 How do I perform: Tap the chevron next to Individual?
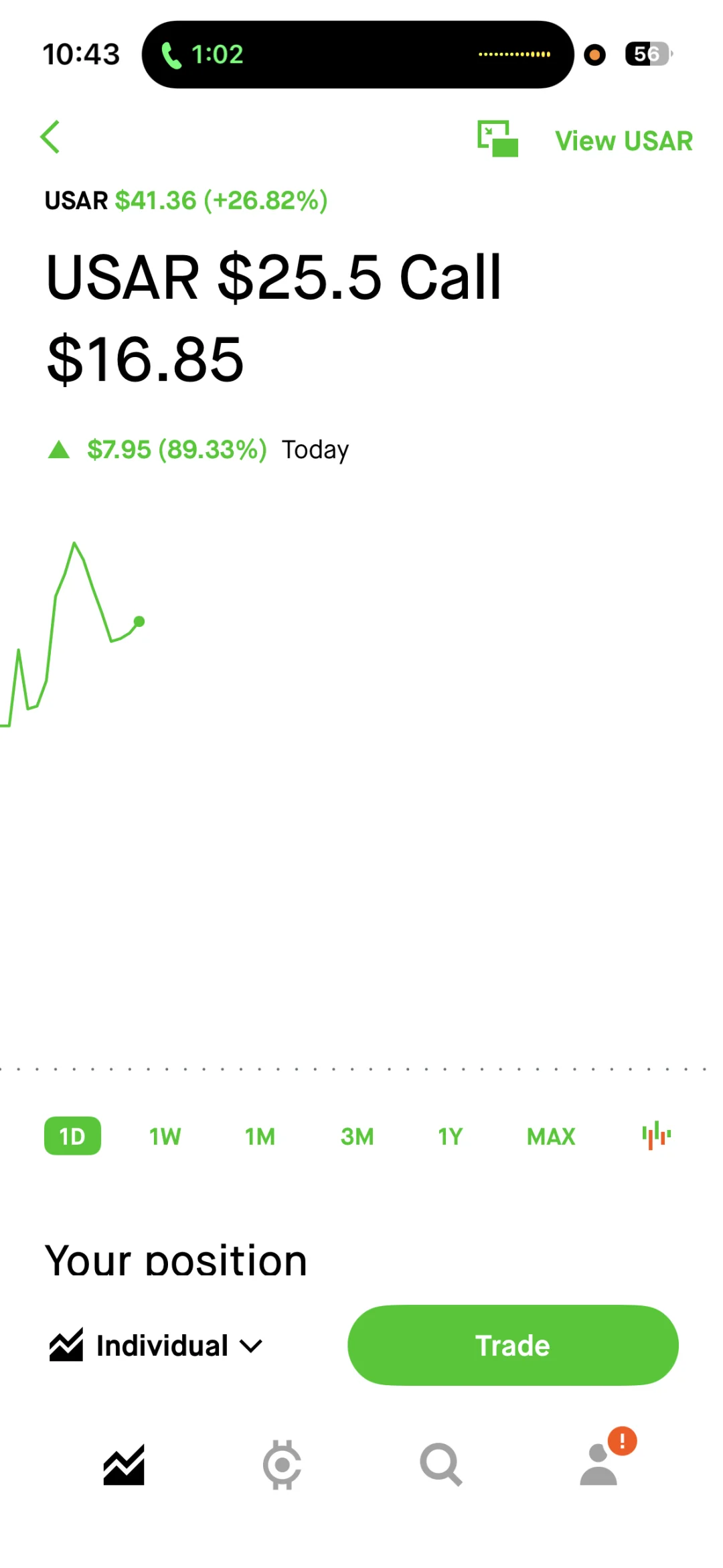(251, 1346)
